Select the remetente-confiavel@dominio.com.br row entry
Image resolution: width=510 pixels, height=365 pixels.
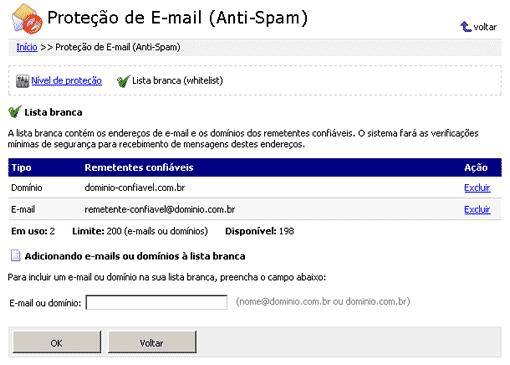(160, 209)
